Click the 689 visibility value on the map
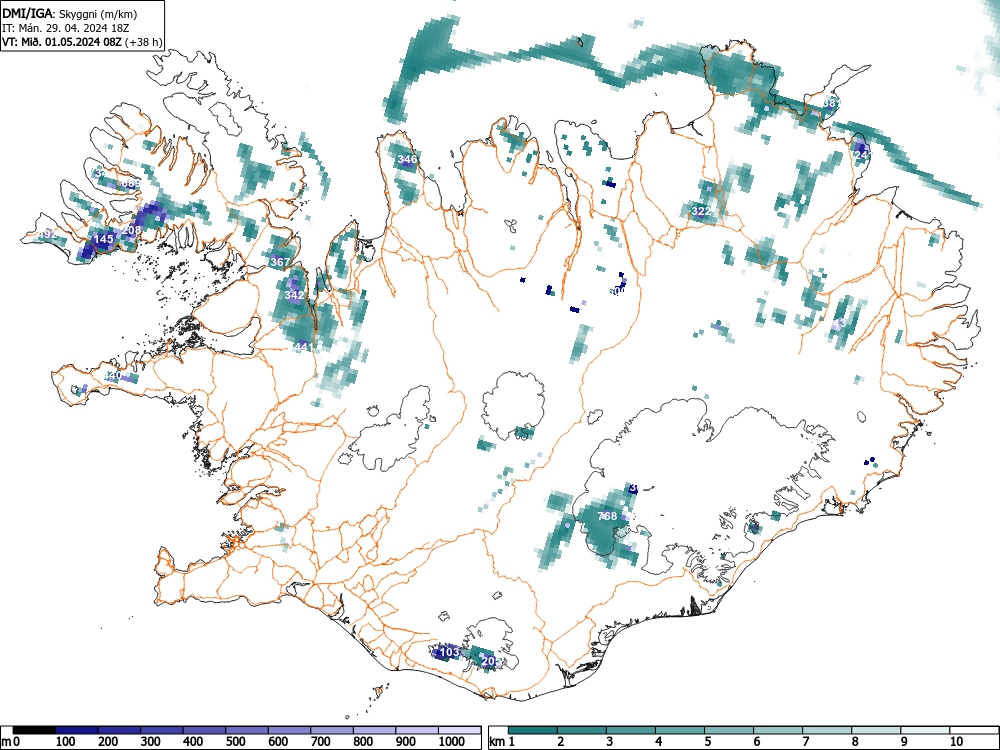The image size is (1000, 750). pos(131,183)
